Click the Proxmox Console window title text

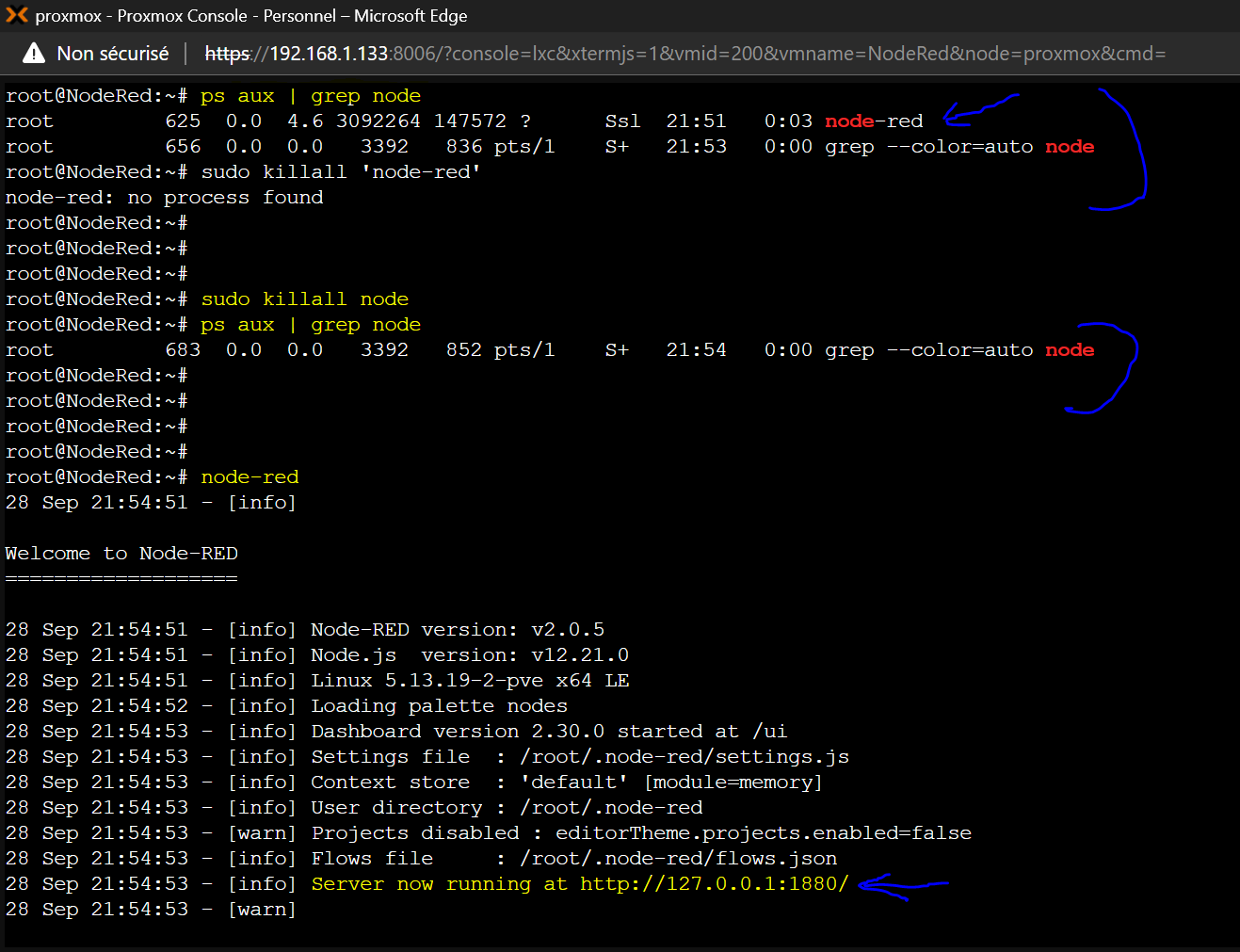click(x=251, y=16)
